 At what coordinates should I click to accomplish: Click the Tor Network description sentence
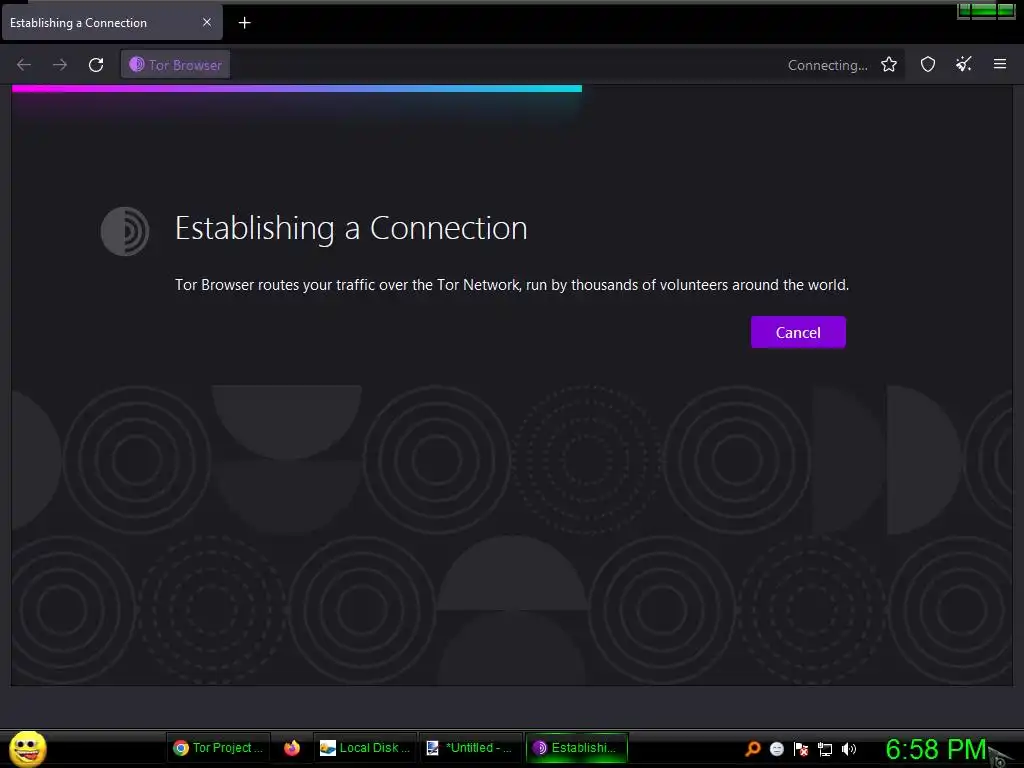[512, 285]
